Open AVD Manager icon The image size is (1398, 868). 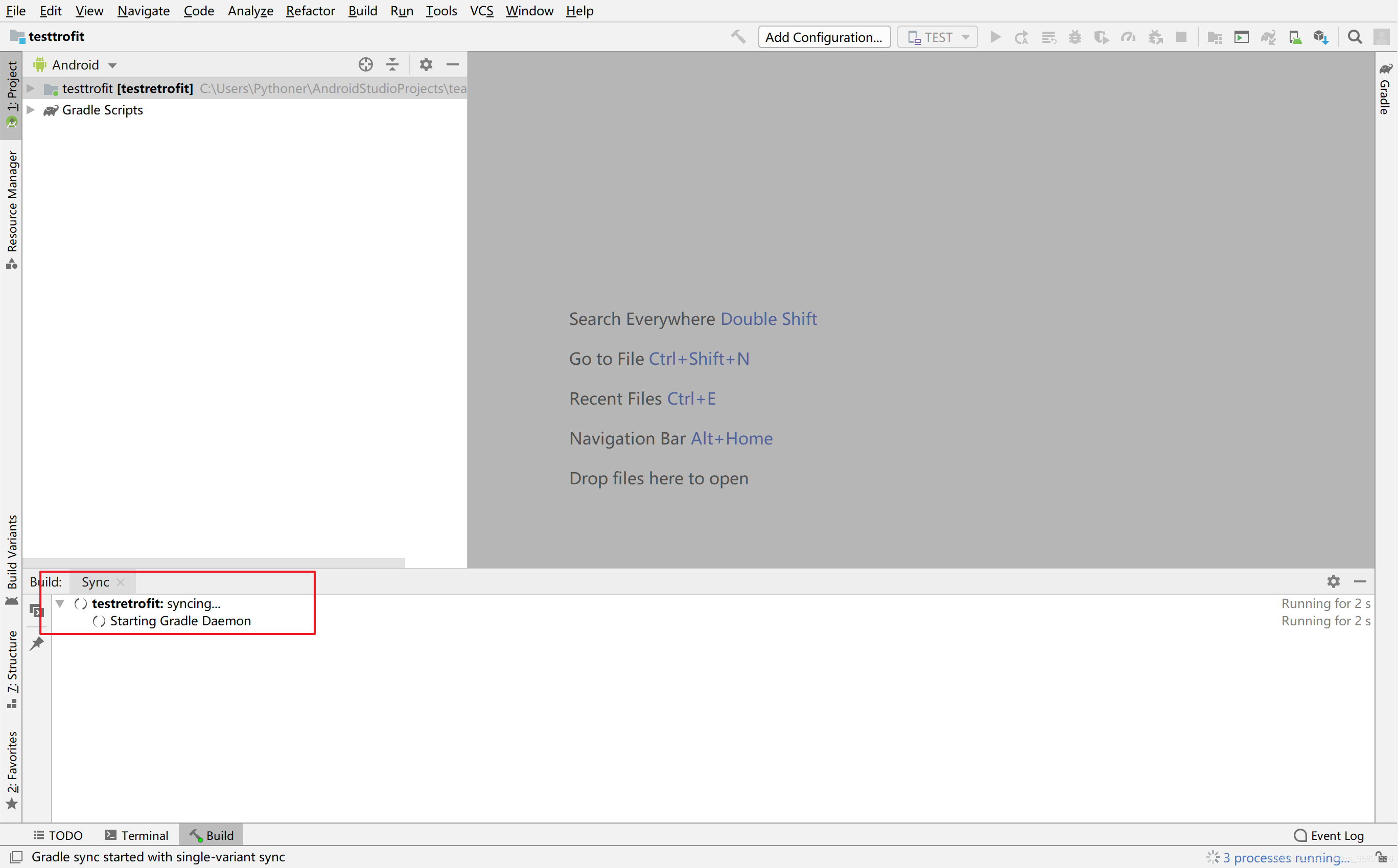[1295, 37]
